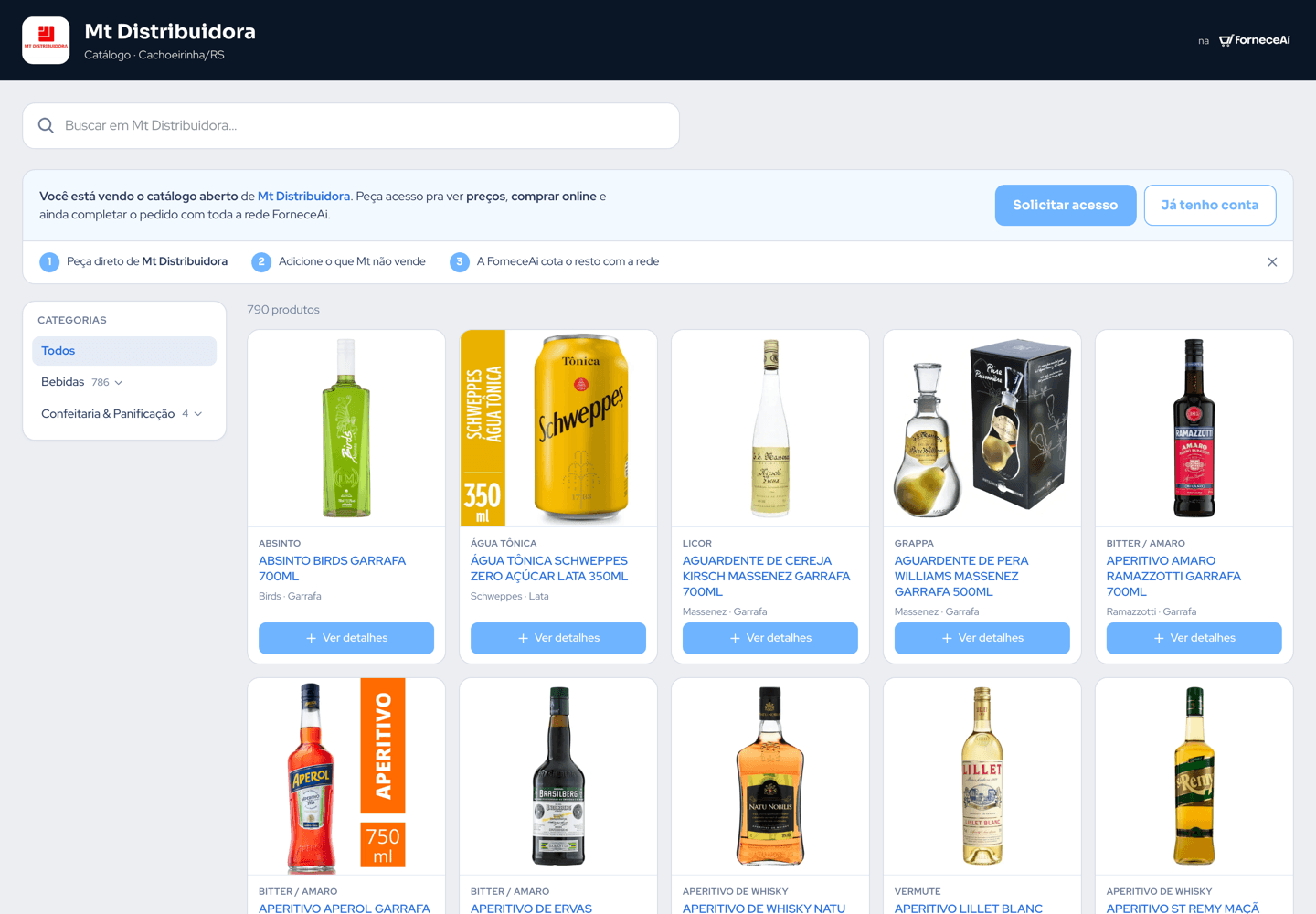The width and height of the screenshot is (1316, 914).
Task: Click the Birds · Garrafa brand text
Action: pos(290,596)
